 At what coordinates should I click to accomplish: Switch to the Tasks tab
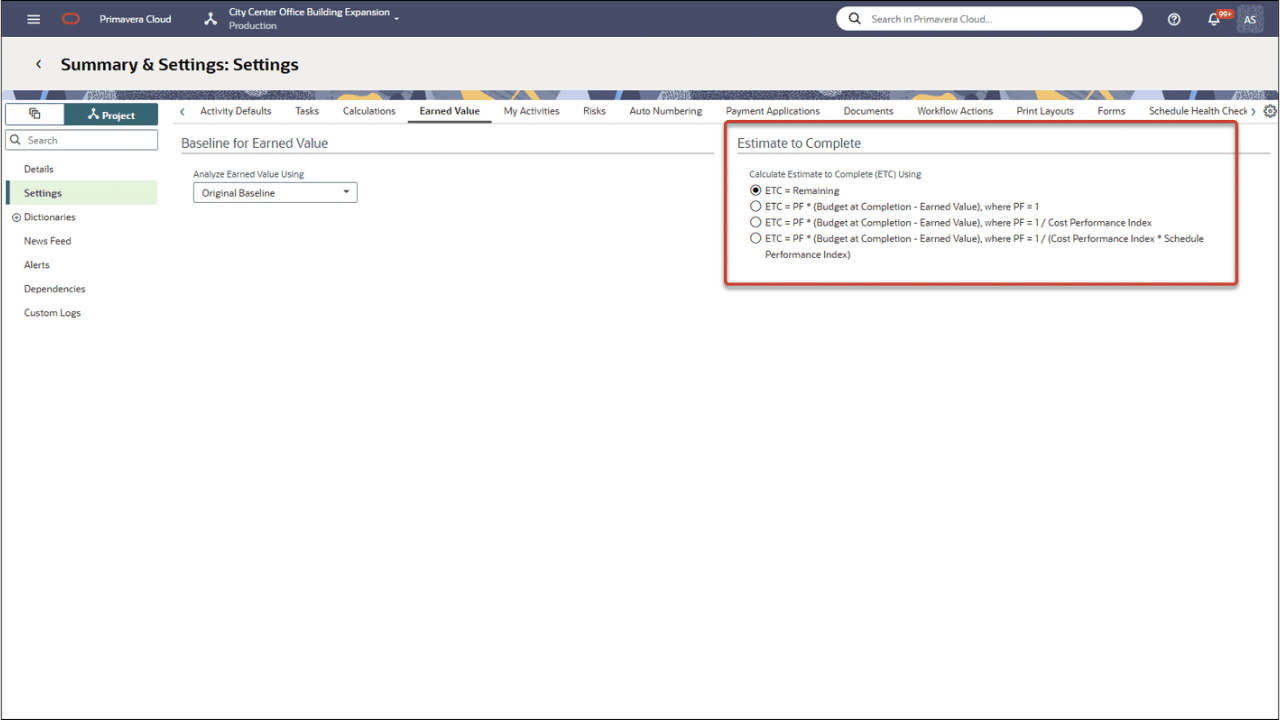(x=307, y=111)
